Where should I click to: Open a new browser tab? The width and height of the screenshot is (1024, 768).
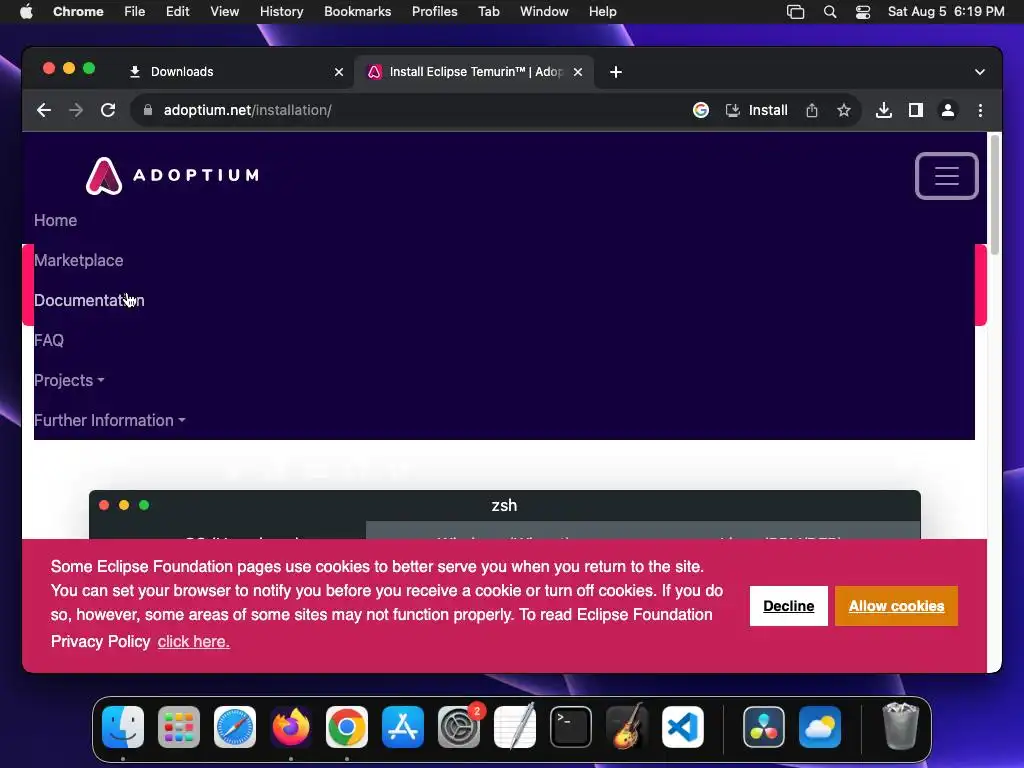tap(616, 72)
